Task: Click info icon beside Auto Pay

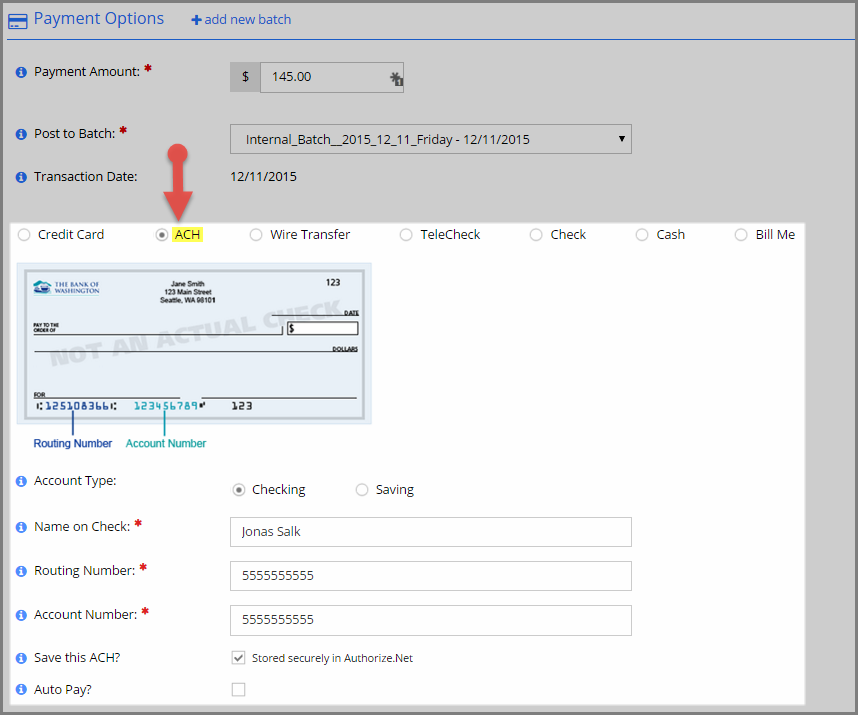Action: [21, 689]
